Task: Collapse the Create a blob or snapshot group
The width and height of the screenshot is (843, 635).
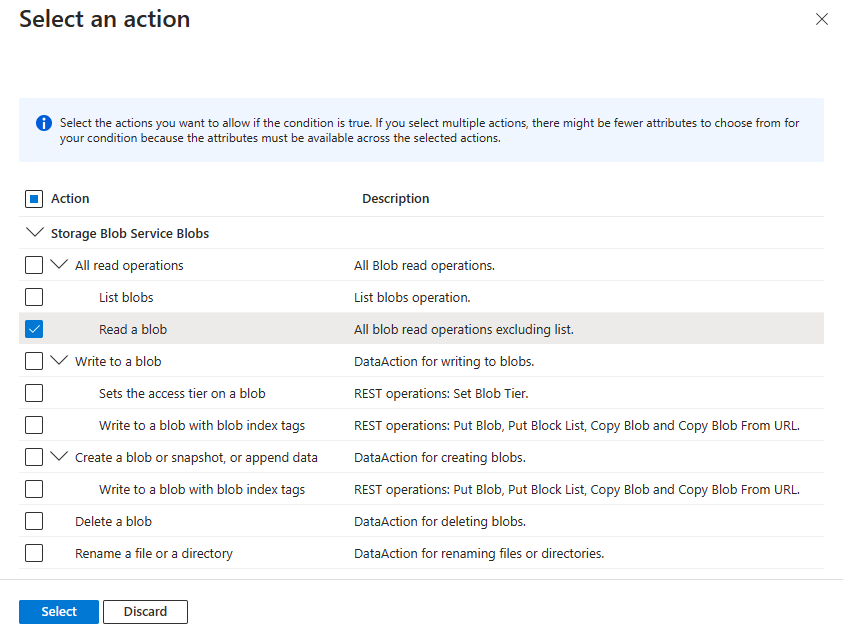Action: coord(58,456)
